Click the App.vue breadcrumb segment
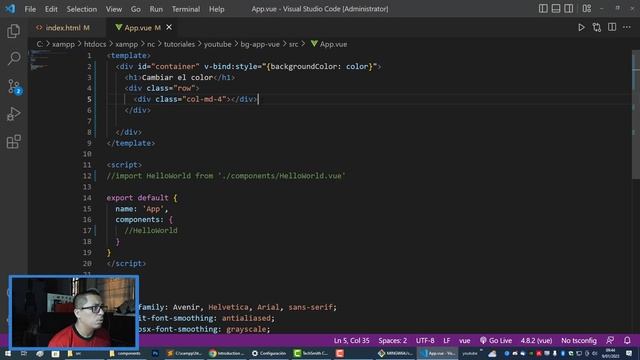 [329, 44]
